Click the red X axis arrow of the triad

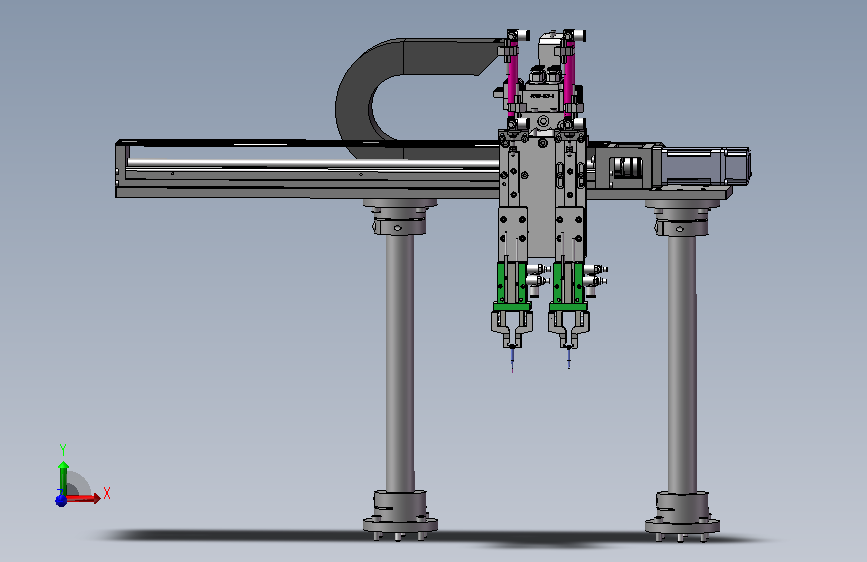click(x=84, y=498)
